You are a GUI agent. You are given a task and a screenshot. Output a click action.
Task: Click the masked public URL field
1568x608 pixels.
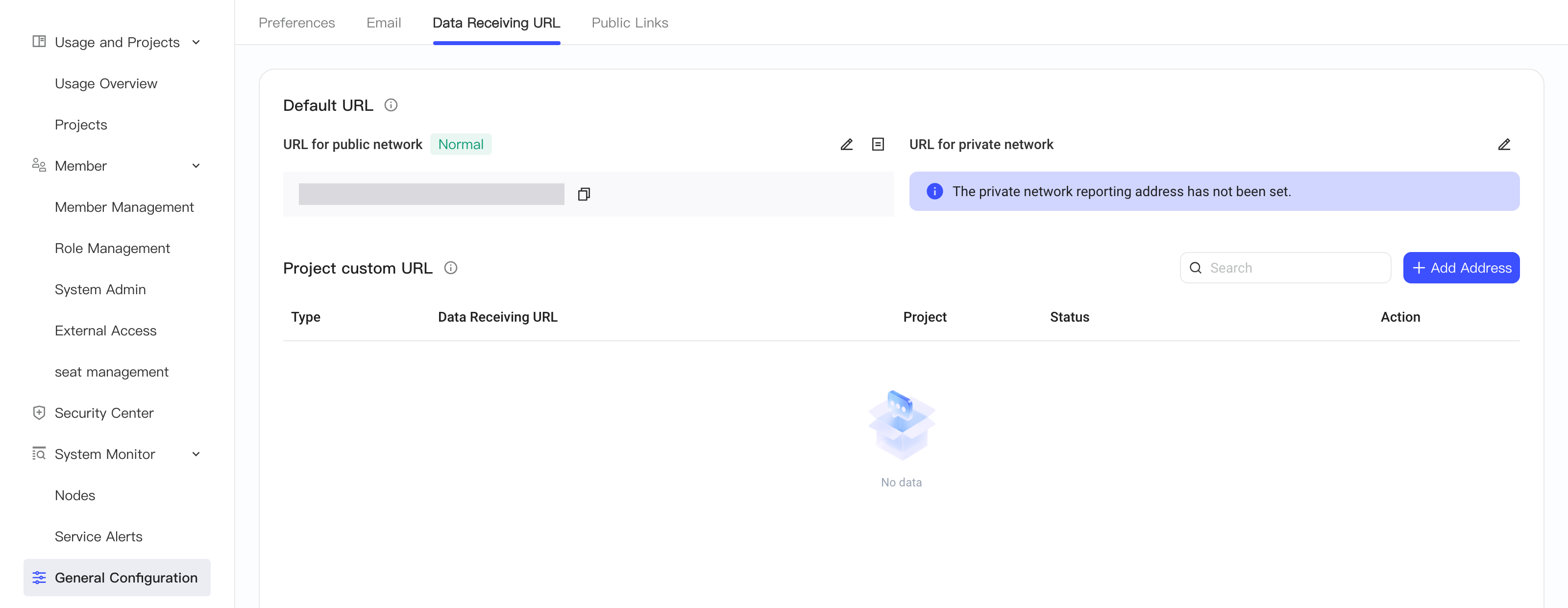point(432,194)
